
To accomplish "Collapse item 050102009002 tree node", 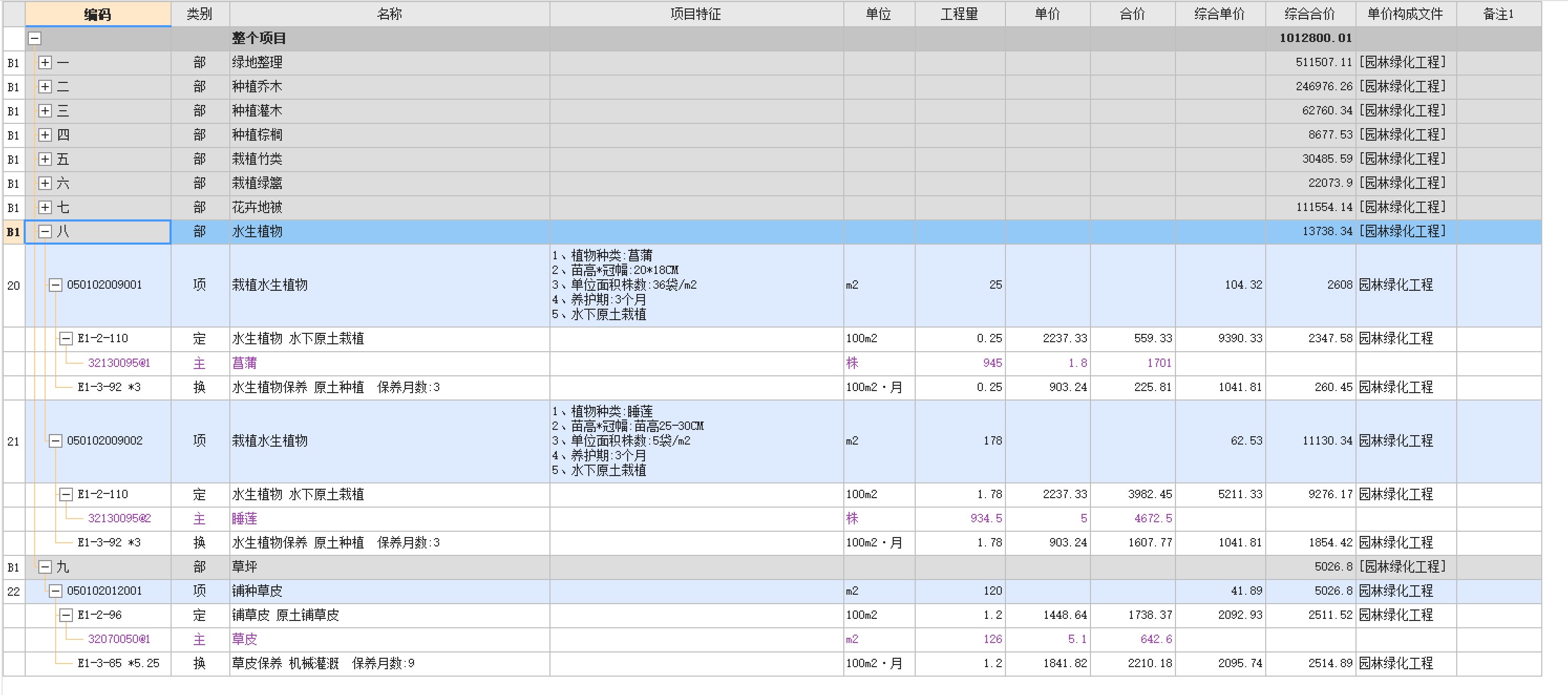I will pyautogui.click(x=56, y=440).
